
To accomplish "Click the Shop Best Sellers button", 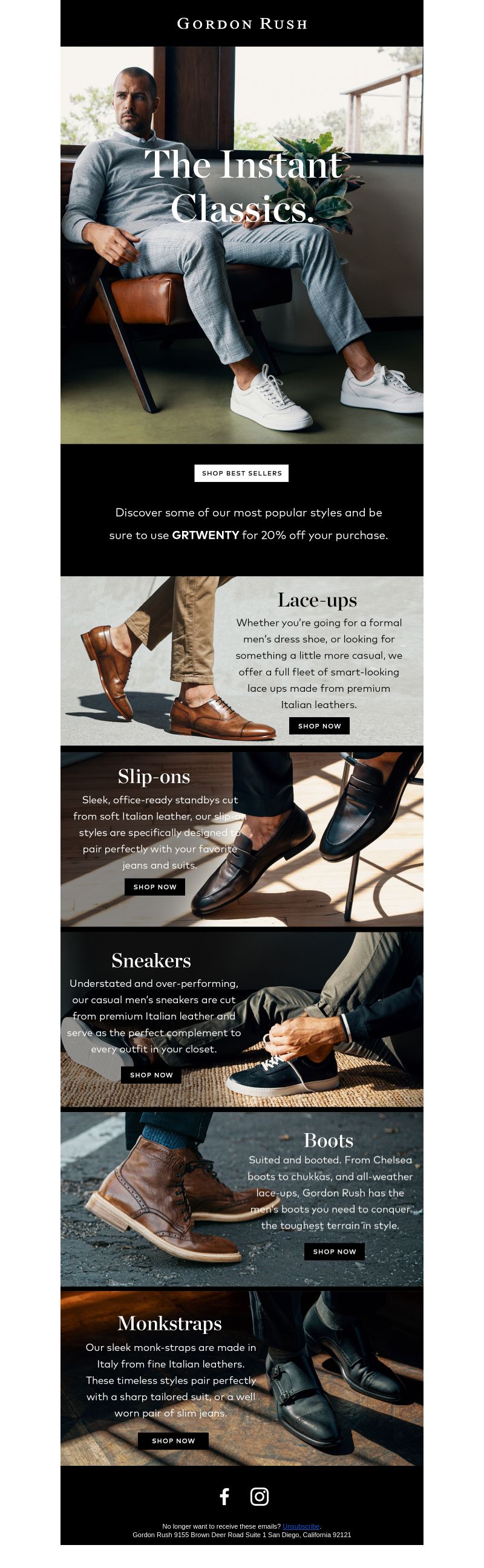I will click(241, 473).
